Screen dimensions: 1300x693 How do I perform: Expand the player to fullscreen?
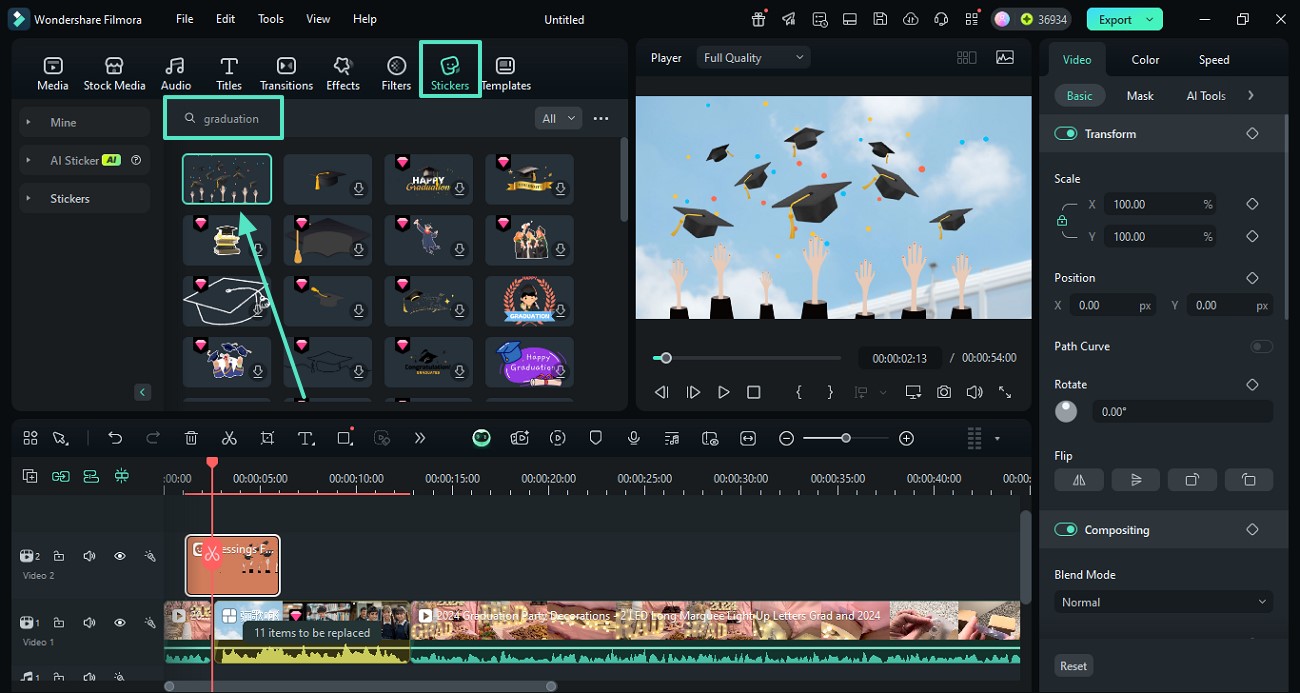coord(1005,393)
